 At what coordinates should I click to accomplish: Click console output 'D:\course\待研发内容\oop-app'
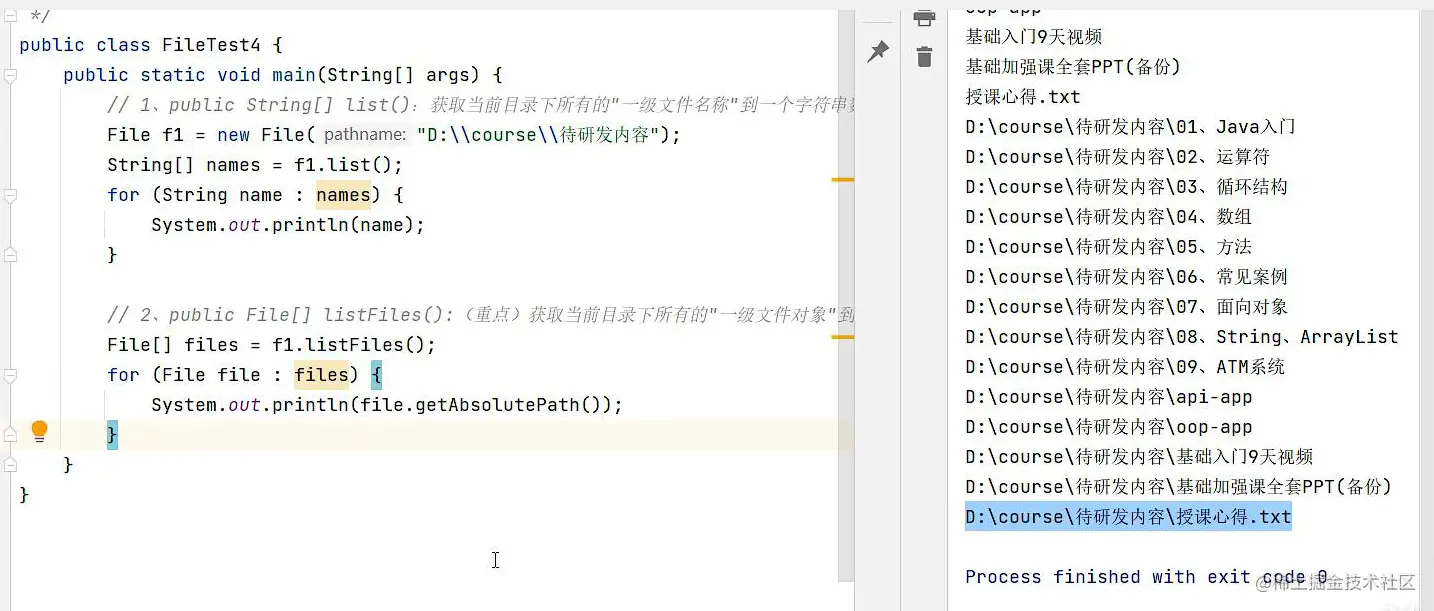(1109, 427)
